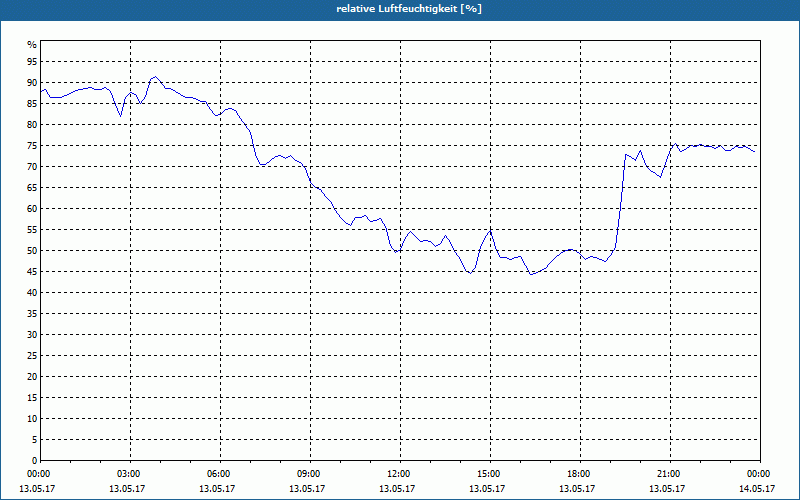Image resolution: width=800 pixels, height=500 pixels.
Task: Click the y-axis label '55'
Action: [32, 230]
